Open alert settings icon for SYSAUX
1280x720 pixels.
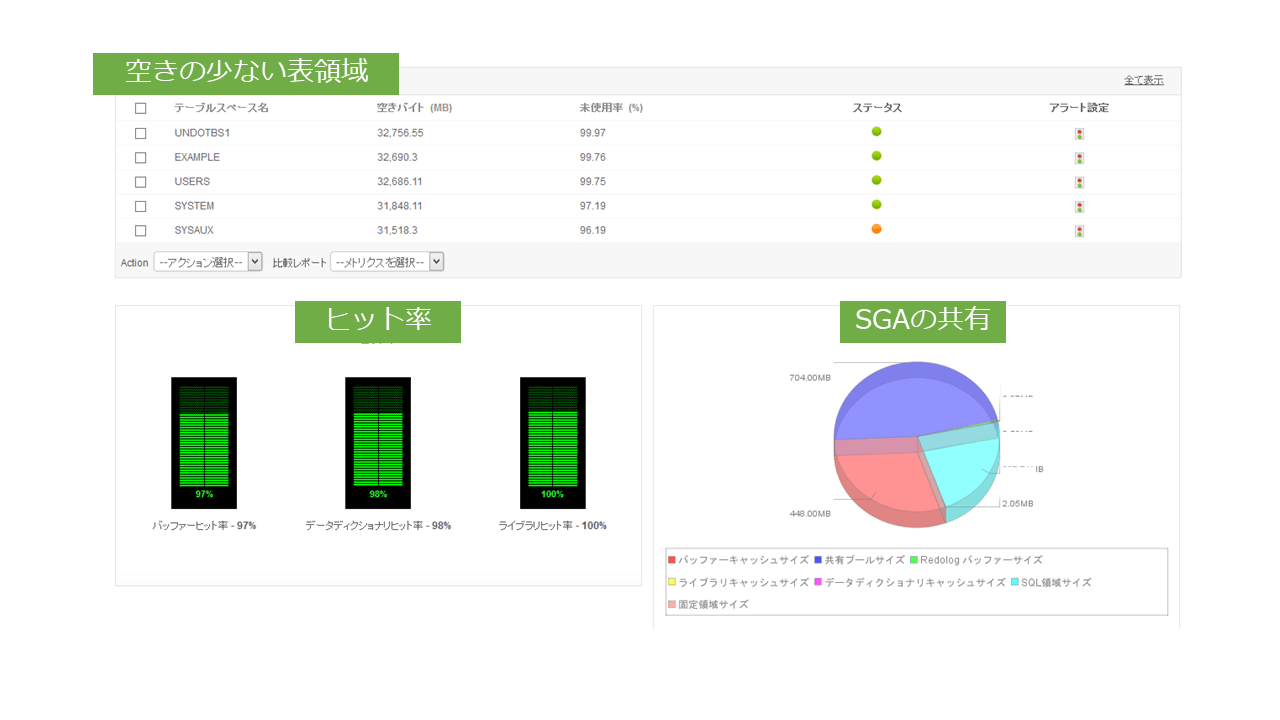tap(1079, 231)
